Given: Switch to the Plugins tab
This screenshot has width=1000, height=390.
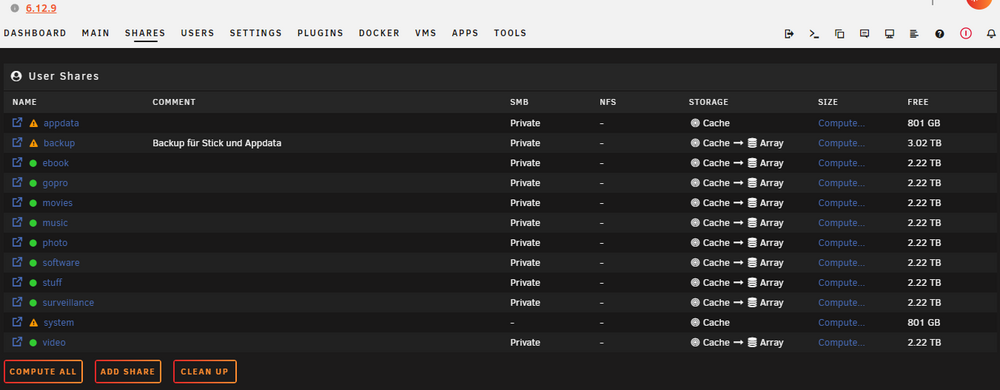Looking at the screenshot, I should (x=320, y=33).
